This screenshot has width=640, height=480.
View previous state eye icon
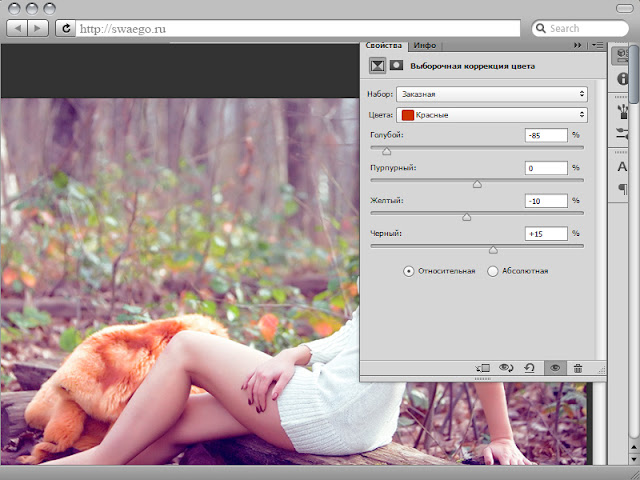coord(506,368)
